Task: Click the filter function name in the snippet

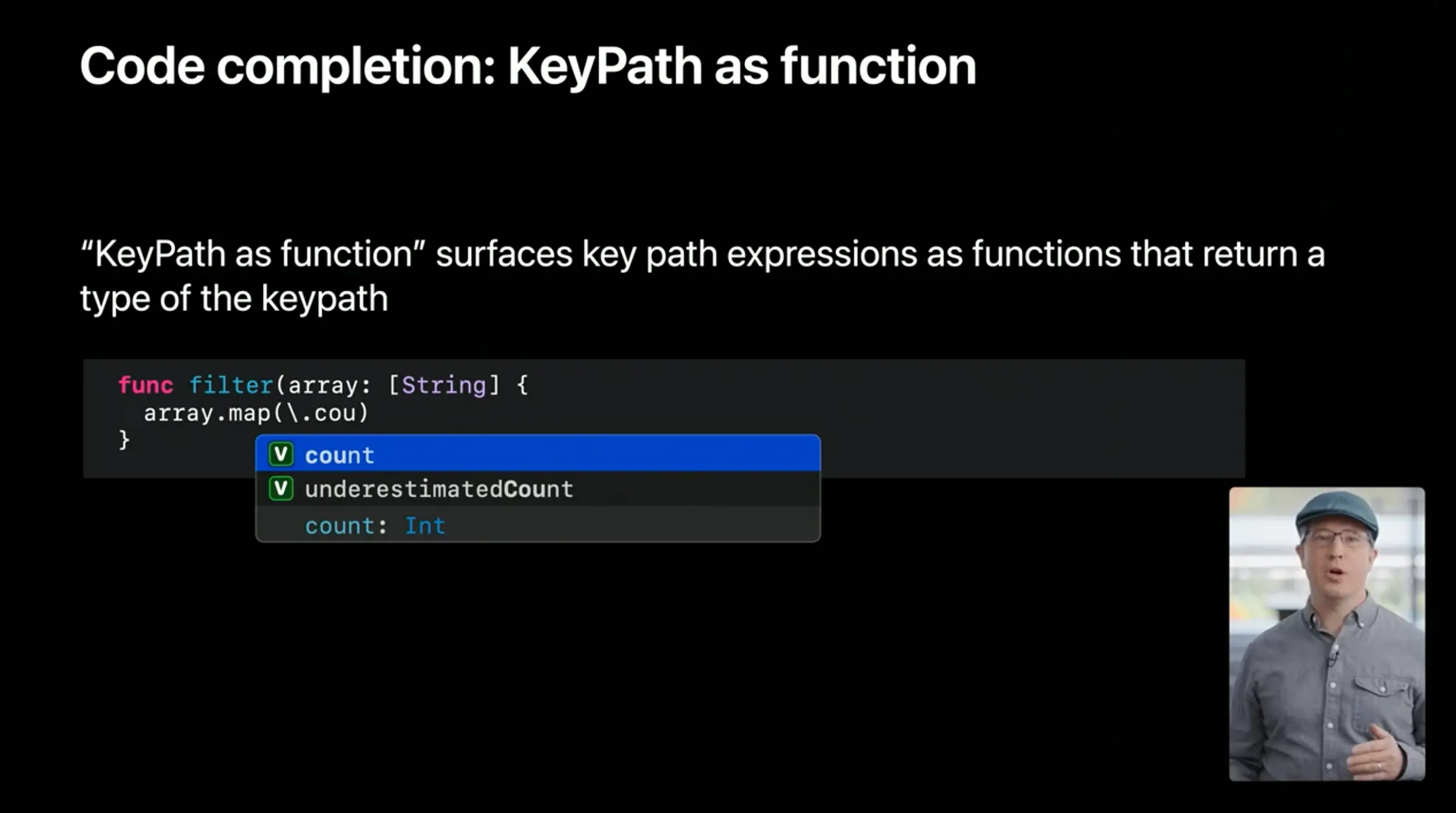Action: (230, 385)
